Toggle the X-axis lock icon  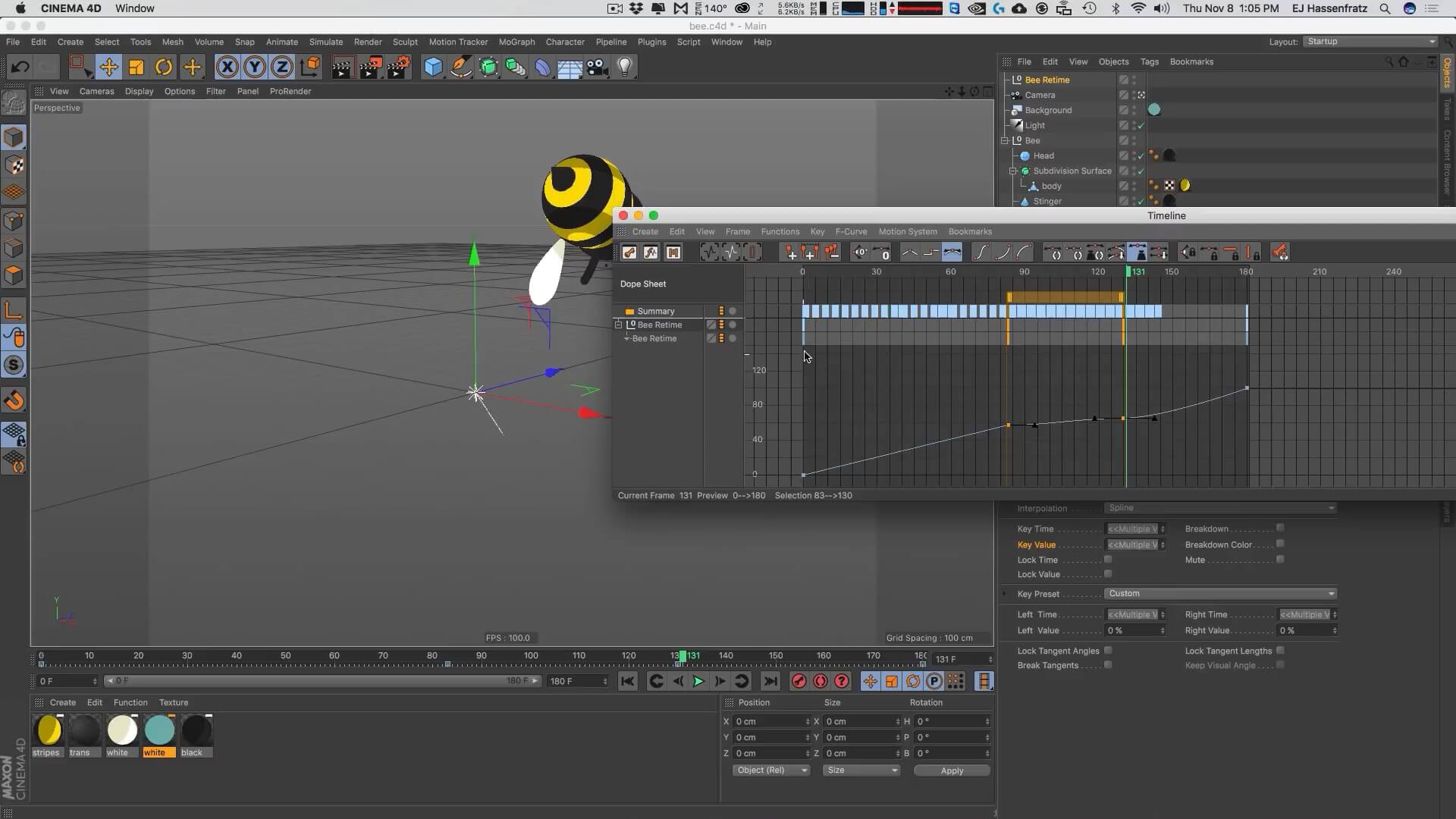(227, 67)
